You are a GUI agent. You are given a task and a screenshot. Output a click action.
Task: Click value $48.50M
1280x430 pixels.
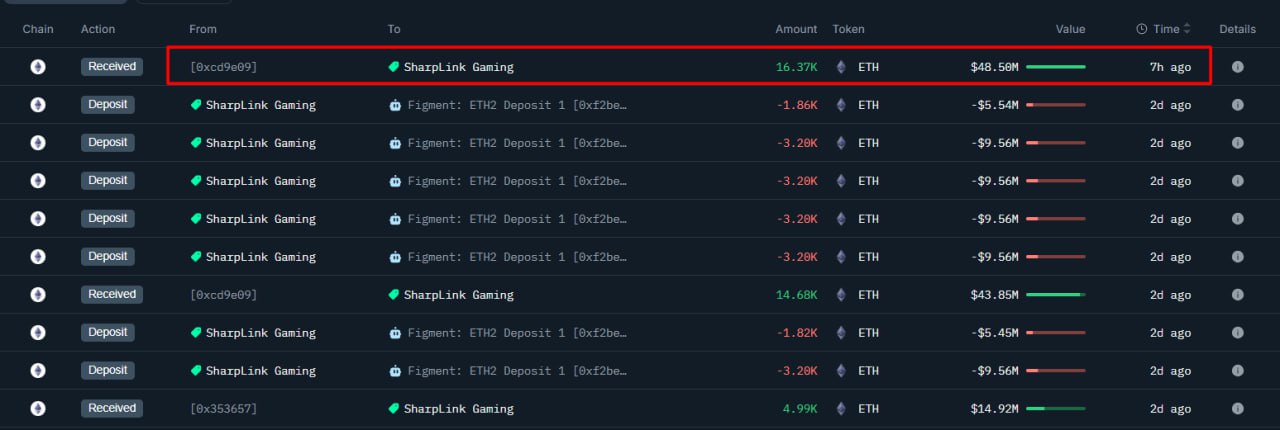pyautogui.click(x=994, y=67)
